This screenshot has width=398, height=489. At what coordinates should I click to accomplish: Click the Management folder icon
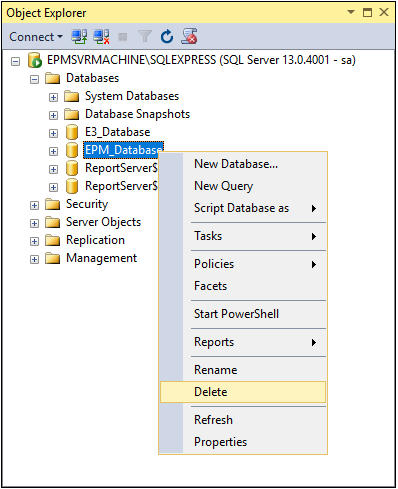(52, 258)
